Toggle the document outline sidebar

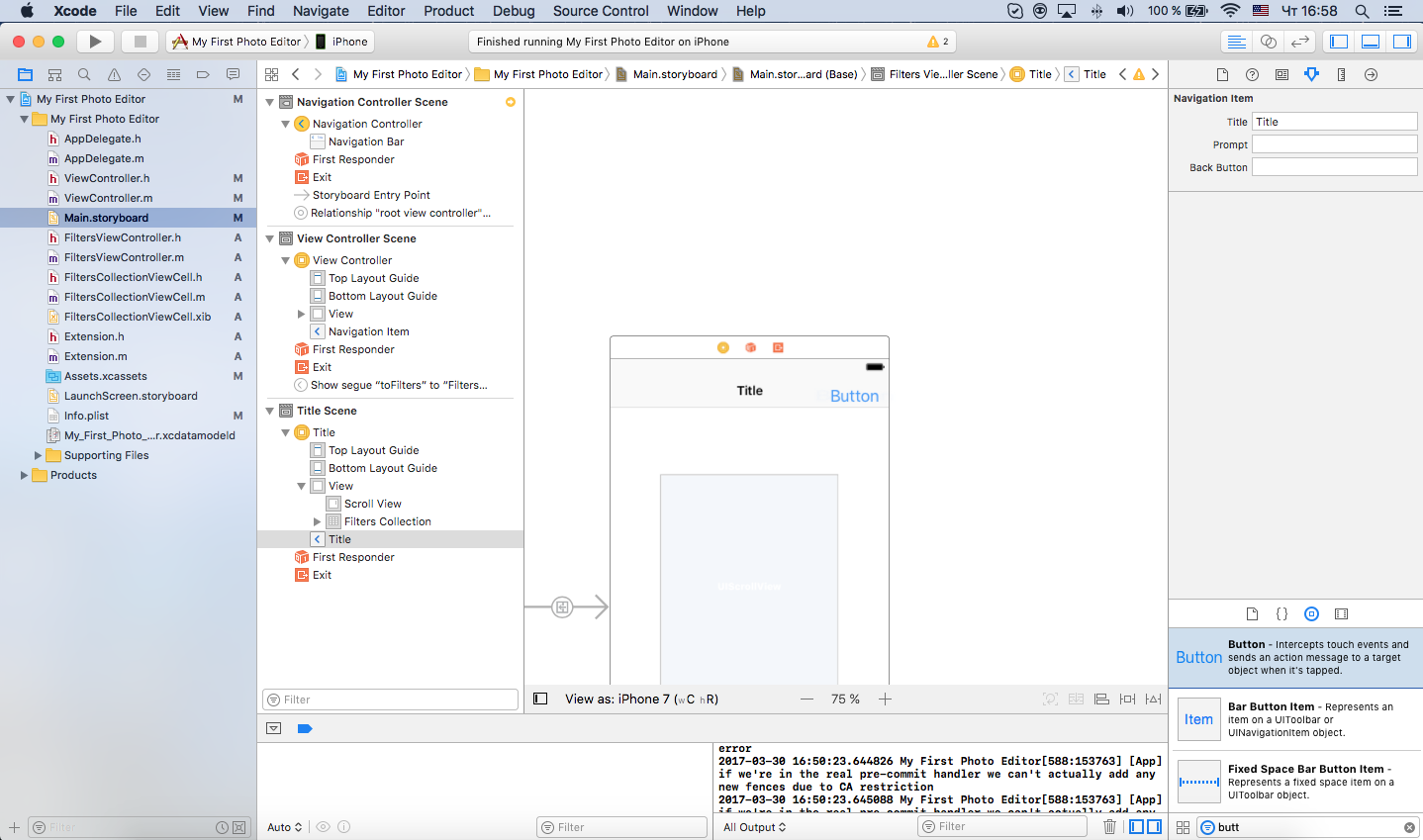[540, 699]
